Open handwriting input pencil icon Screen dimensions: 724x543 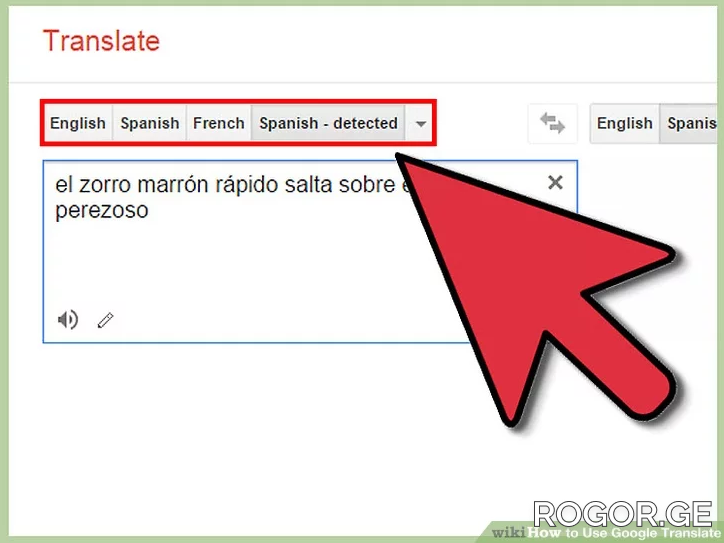(105, 320)
